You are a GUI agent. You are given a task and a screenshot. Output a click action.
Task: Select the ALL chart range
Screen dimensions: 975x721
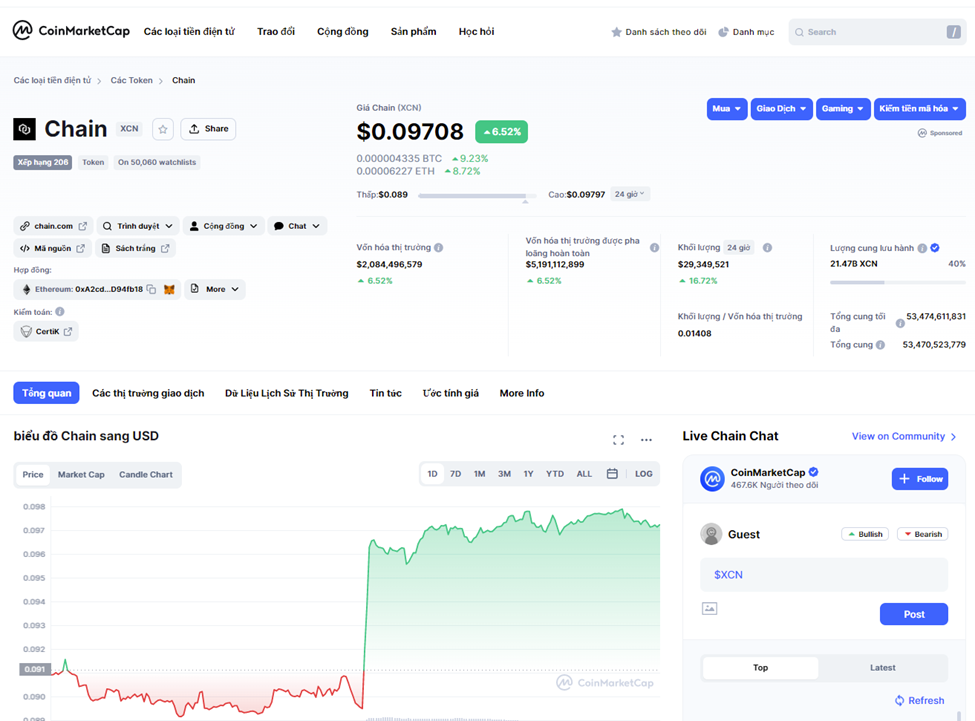tap(584, 474)
